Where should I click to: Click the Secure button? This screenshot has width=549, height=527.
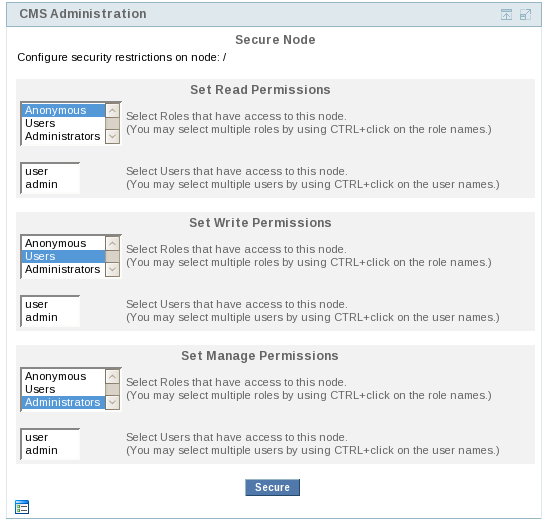[272, 487]
